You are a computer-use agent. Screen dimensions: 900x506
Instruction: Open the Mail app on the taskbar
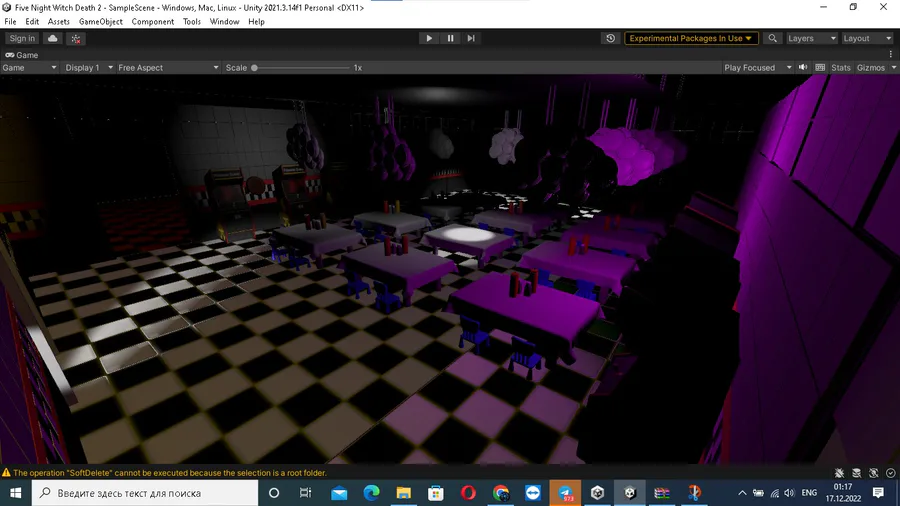[339, 493]
